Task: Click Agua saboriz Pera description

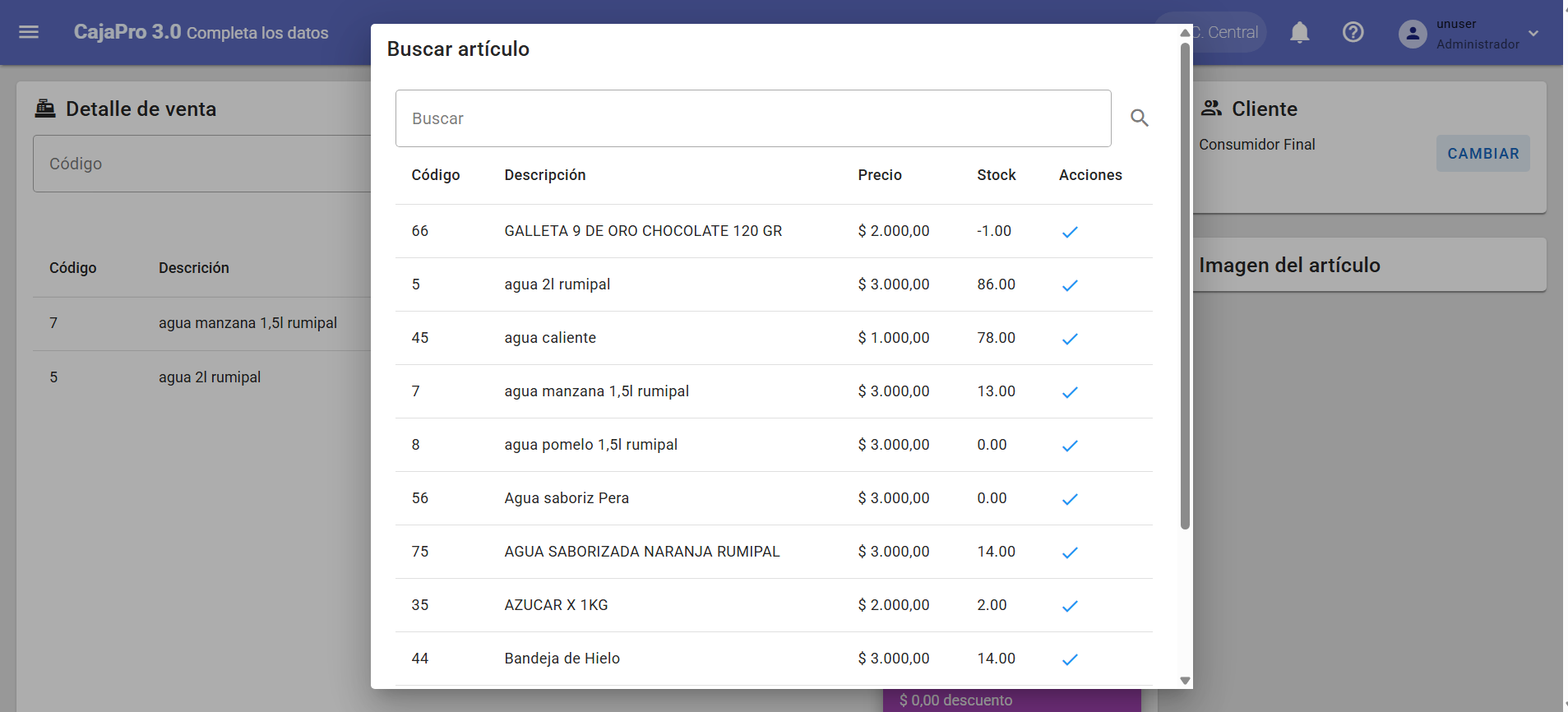Action: tap(567, 498)
